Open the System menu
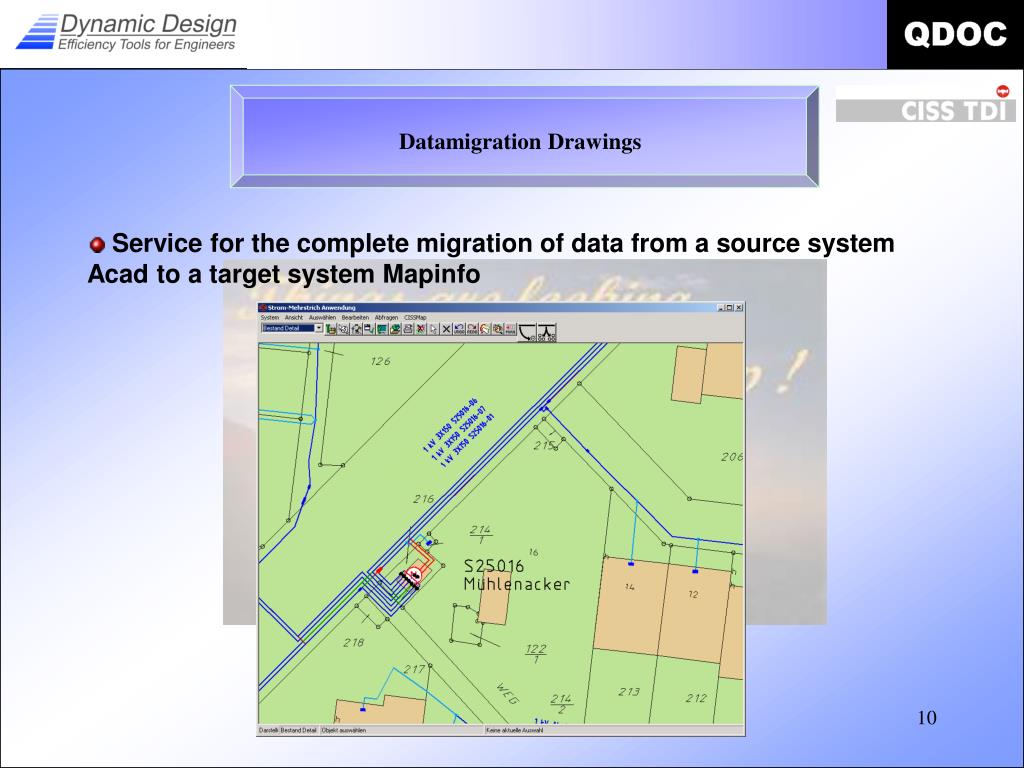The width and height of the screenshot is (1024, 768). click(270, 318)
